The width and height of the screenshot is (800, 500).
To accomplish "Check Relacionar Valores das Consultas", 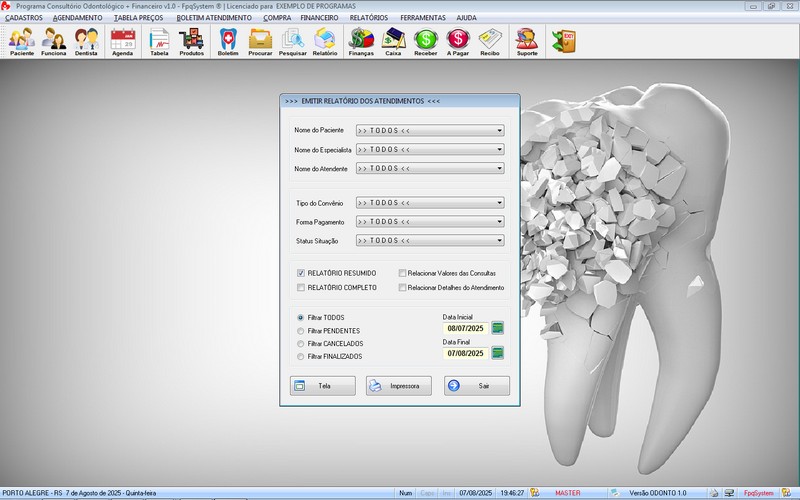I will [x=402, y=273].
